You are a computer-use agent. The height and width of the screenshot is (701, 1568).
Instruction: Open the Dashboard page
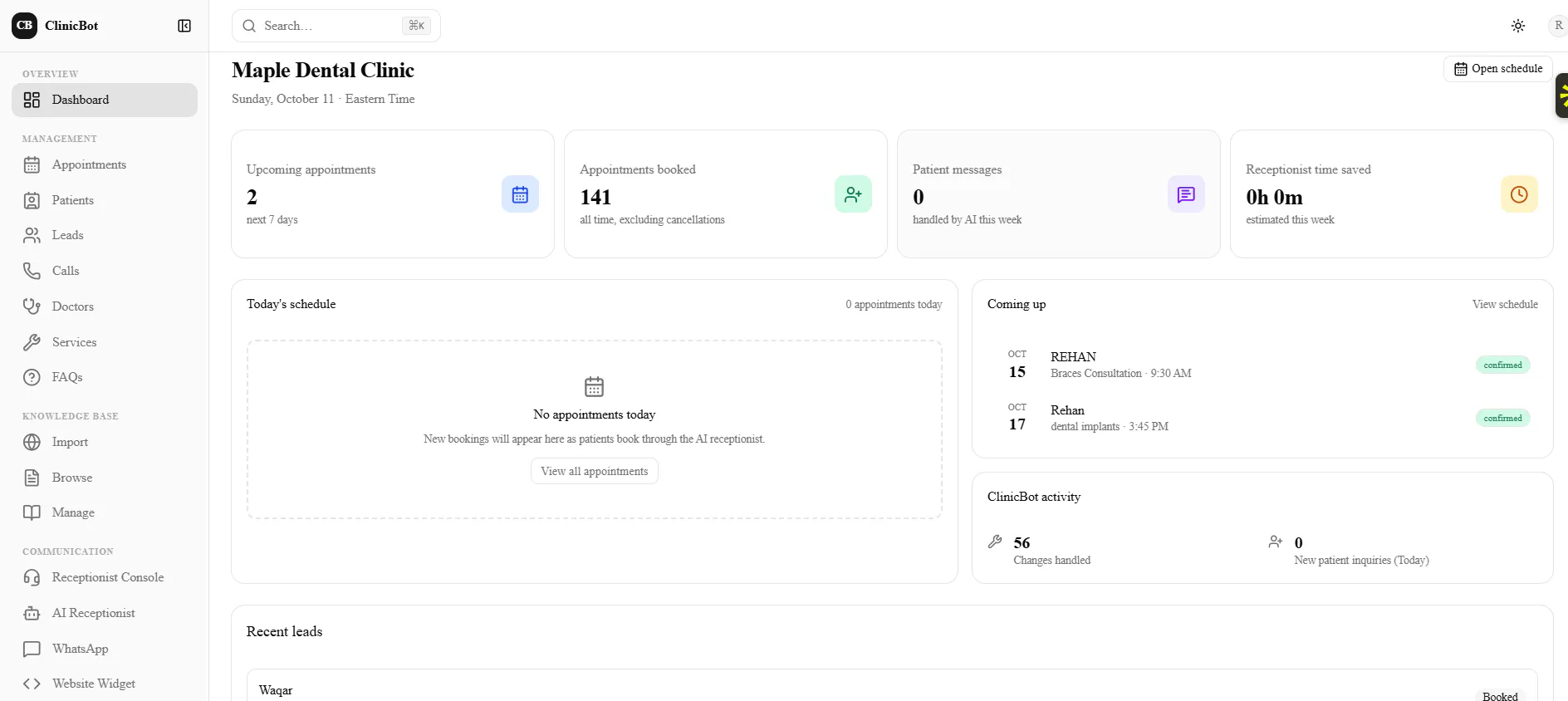point(105,100)
